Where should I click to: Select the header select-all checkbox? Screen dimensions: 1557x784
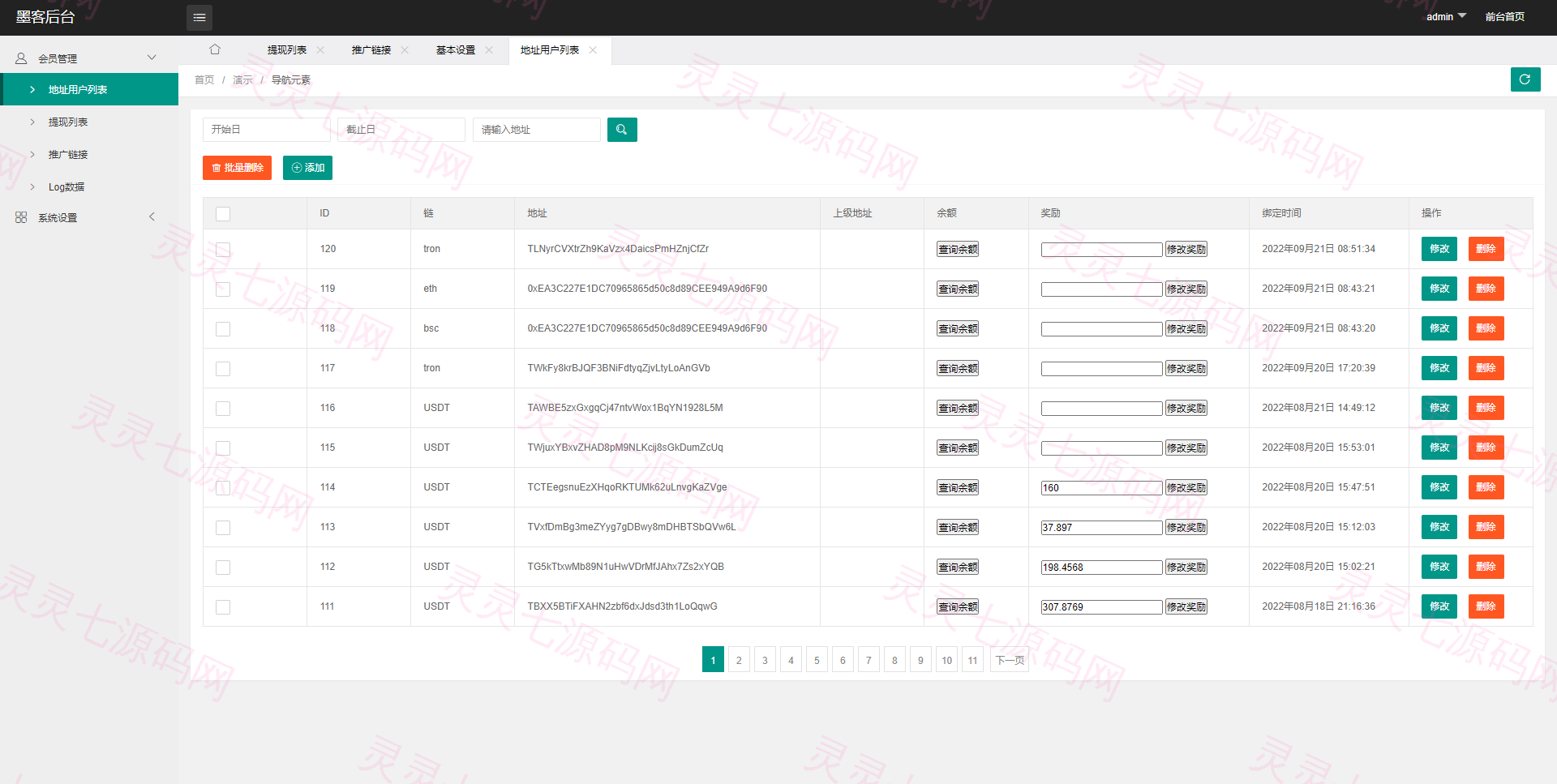(x=223, y=214)
